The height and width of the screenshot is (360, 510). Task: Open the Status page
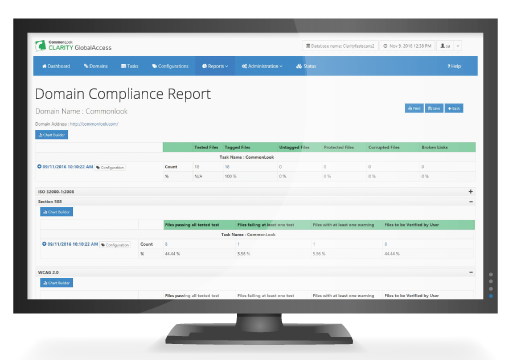(x=306, y=66)
